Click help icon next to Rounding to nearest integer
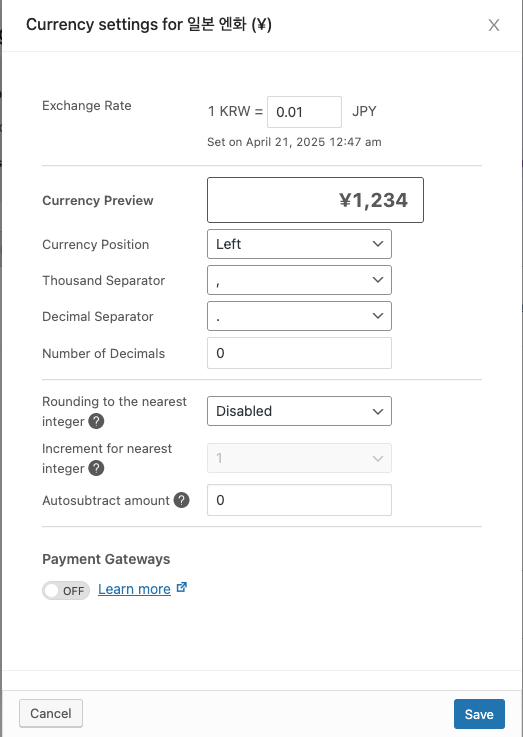 tap(96, 421)
